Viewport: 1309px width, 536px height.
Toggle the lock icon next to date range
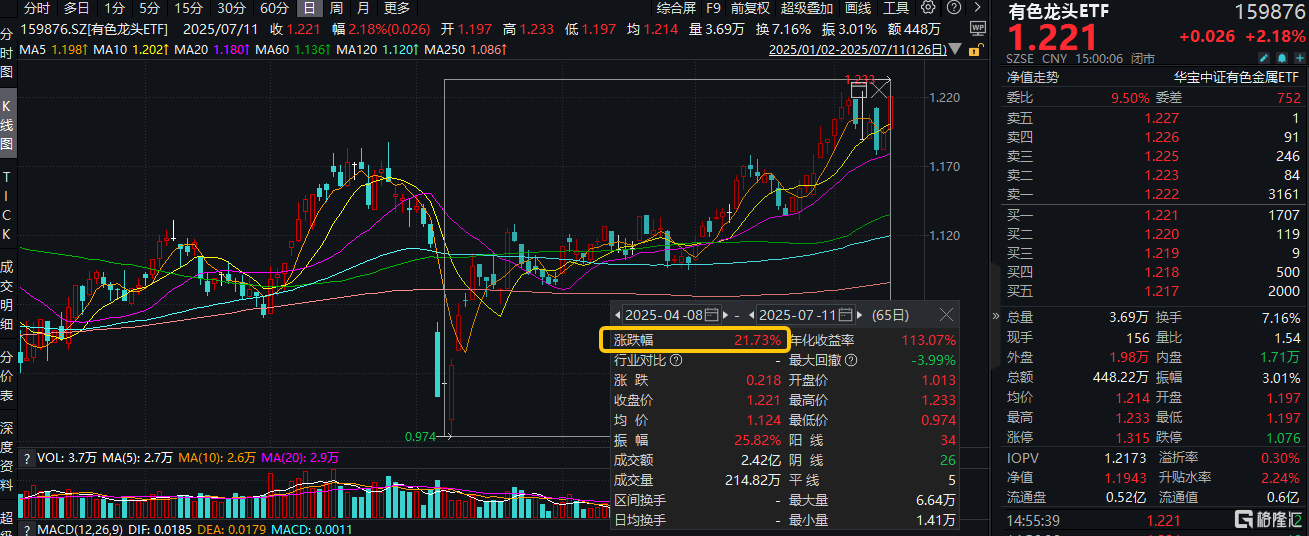click(976, 49)
